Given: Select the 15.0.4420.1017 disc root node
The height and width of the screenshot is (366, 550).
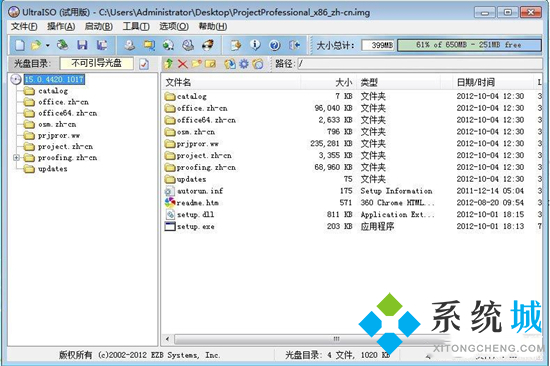Looking at the screenshot, I should 54,79.
